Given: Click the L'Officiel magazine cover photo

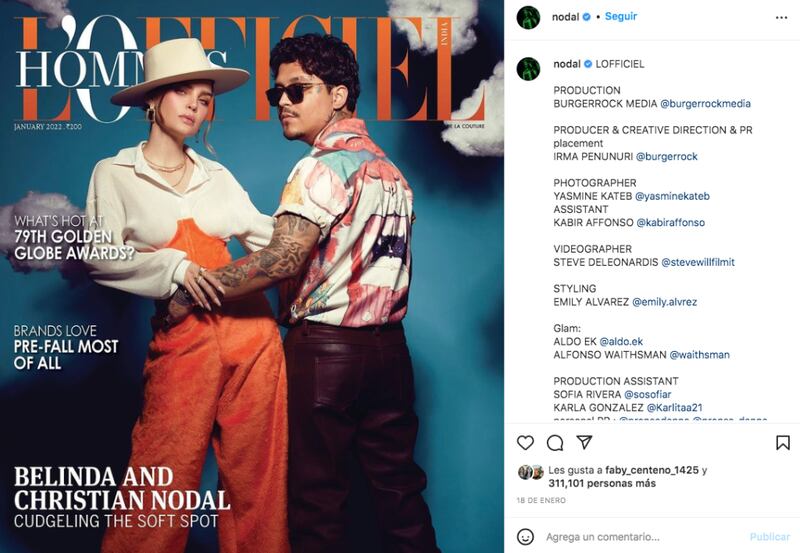Looking at the screenshot, I should [x=252, y=276].
